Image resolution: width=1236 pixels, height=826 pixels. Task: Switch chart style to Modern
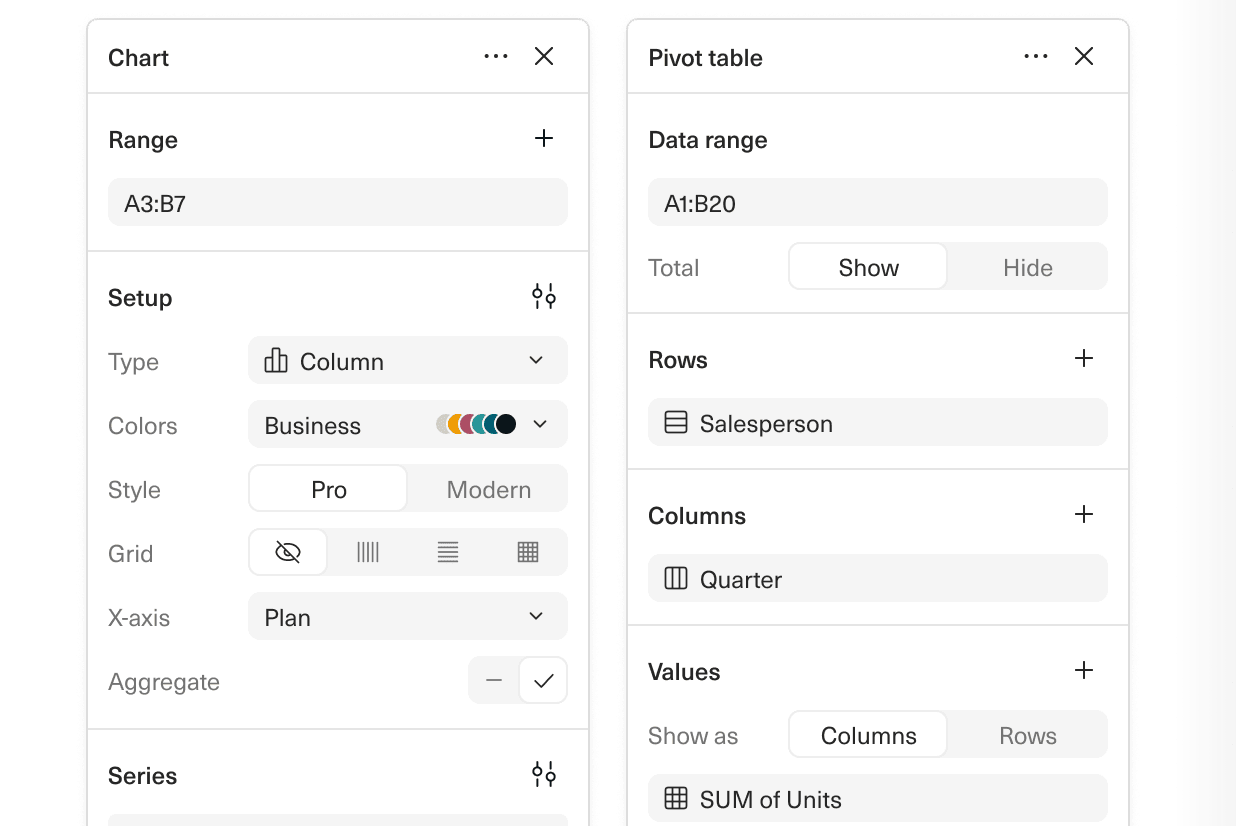pos(488,489)
